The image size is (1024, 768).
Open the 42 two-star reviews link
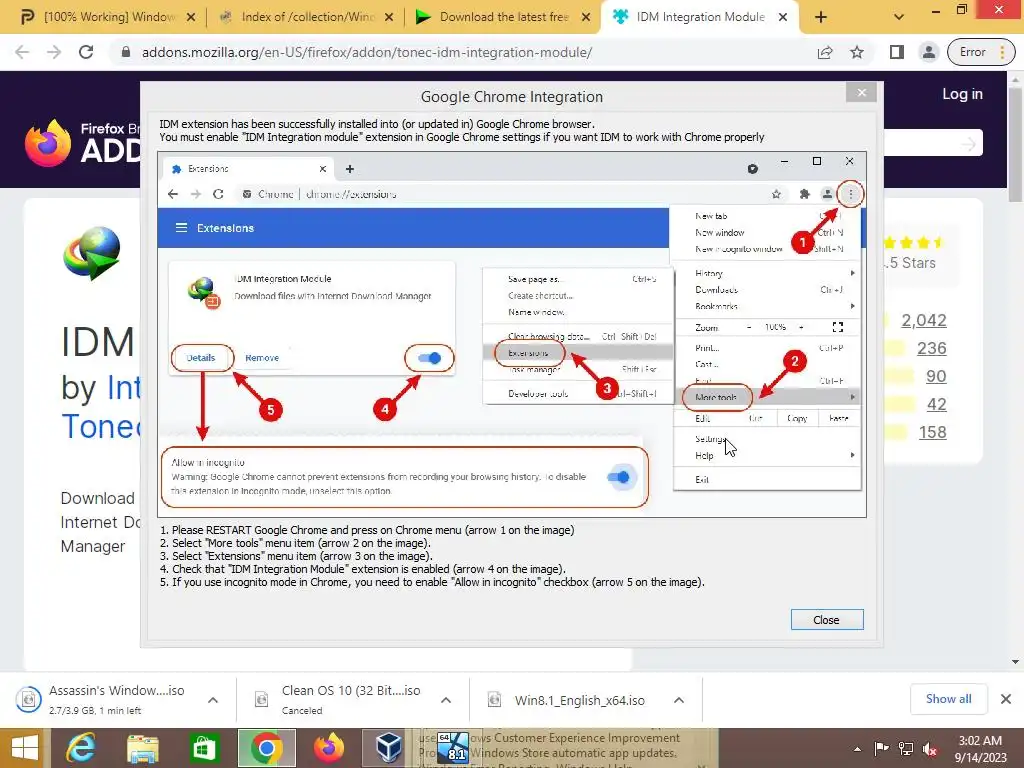tap(936, 404)
